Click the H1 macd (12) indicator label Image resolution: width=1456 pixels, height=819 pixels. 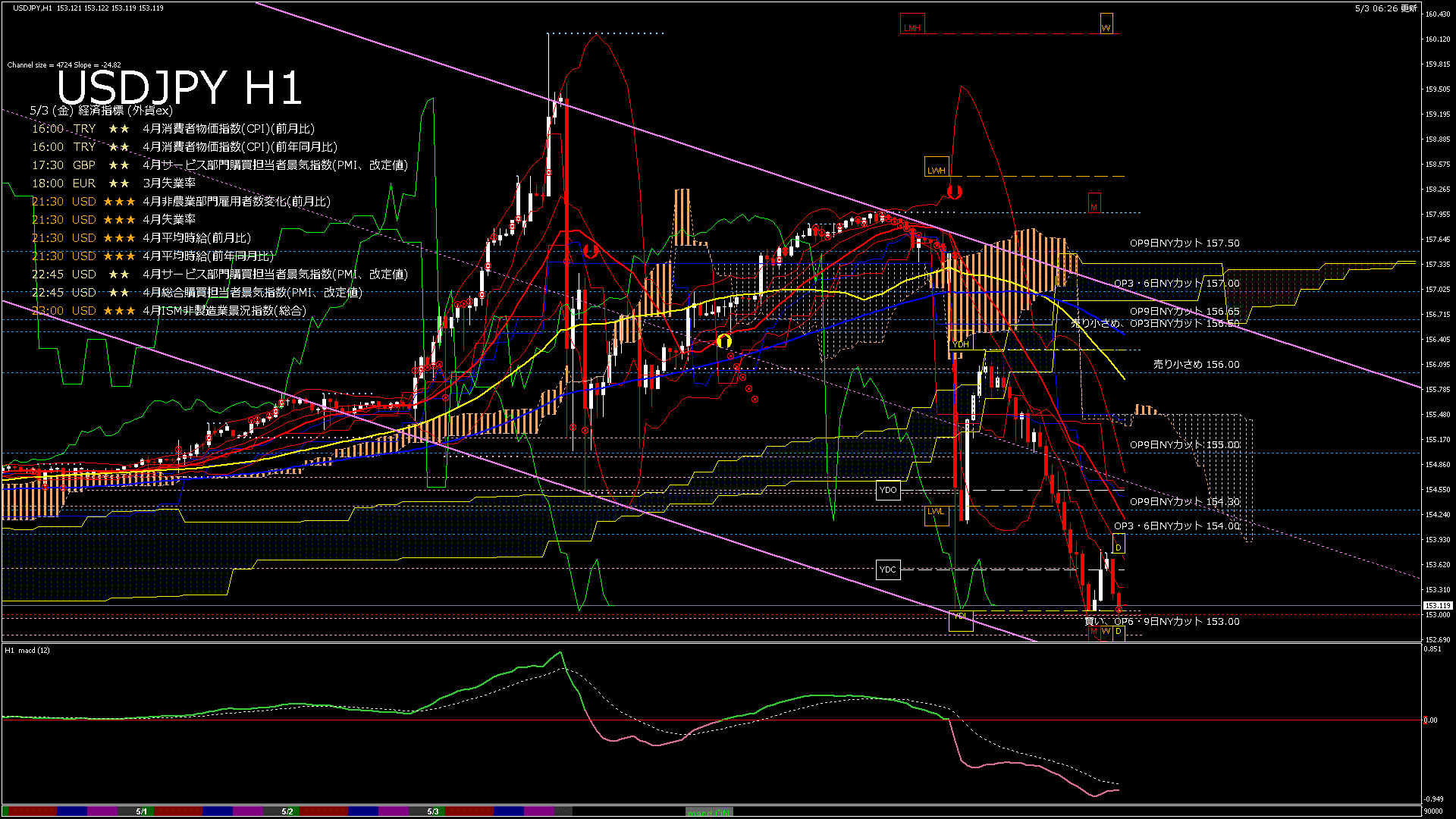(x=28, y=651)
